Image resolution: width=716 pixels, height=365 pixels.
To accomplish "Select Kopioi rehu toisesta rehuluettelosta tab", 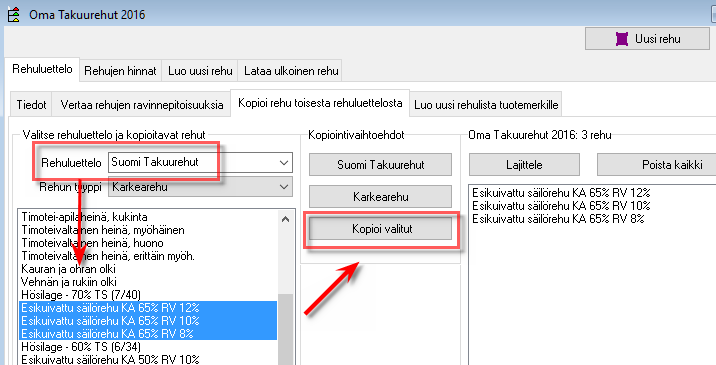I will (x=320, y=103).
